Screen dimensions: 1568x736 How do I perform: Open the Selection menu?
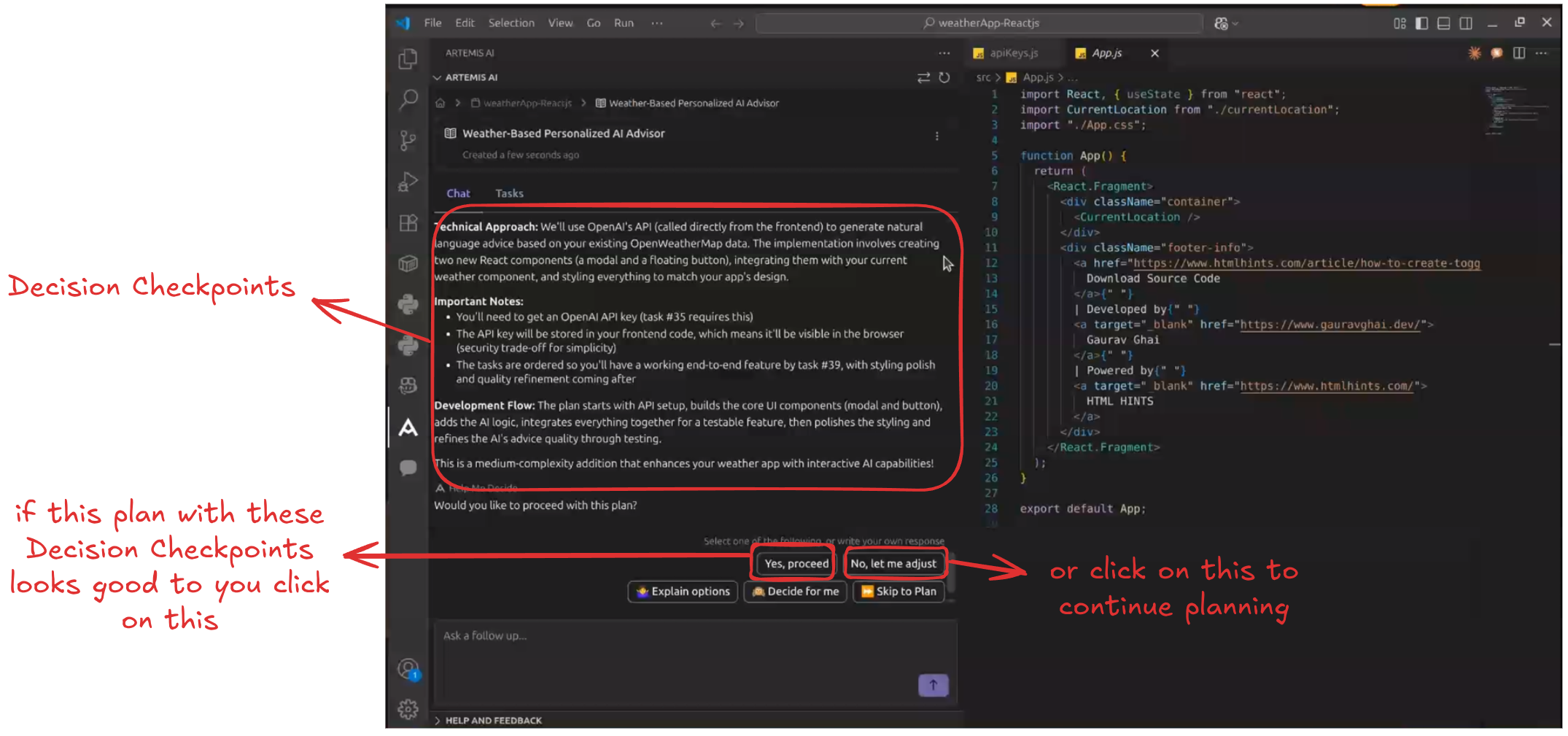click(511, 23)
